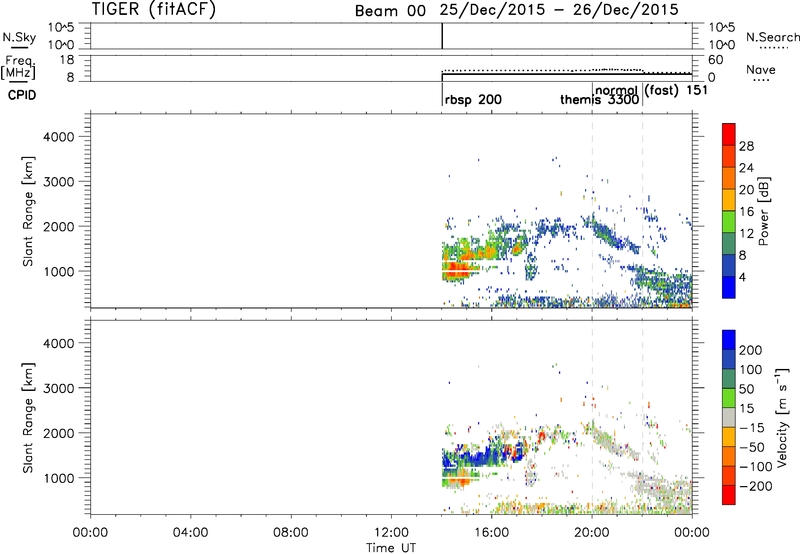The height and width of the screenshot is (554, 800).
Task: Select the themis 3300 CPID annotation
Action: pos(599,99)
